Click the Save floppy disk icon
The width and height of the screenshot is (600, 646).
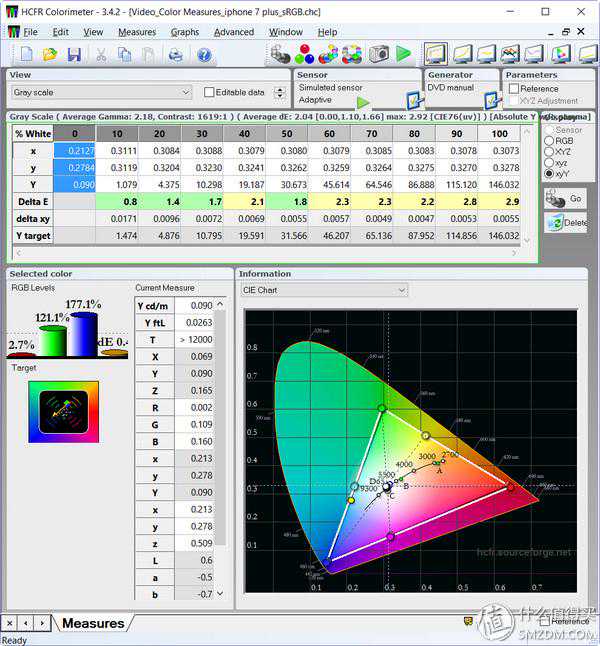74,54
